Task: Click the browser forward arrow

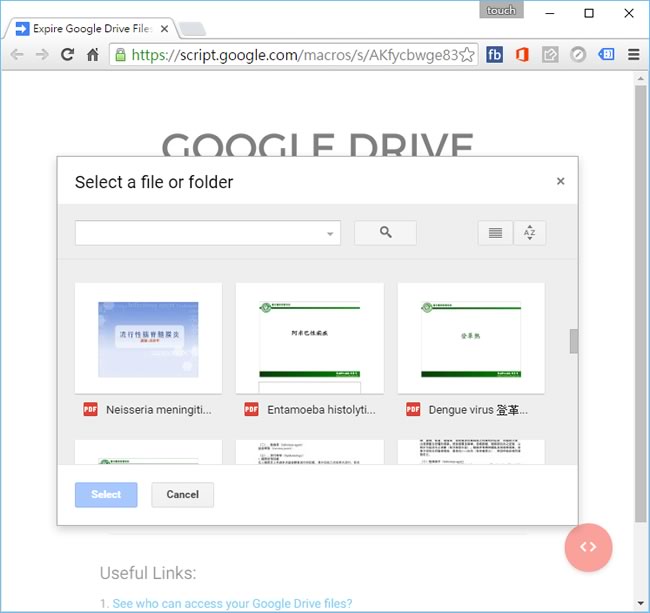Action: tap(42, 54)
